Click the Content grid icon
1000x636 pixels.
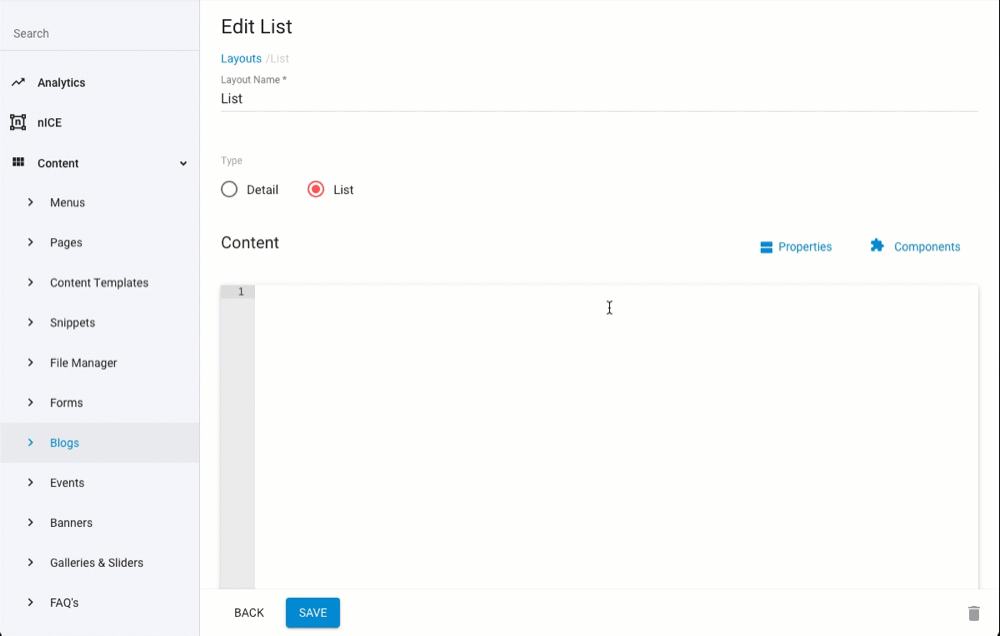tap(18, 162)
